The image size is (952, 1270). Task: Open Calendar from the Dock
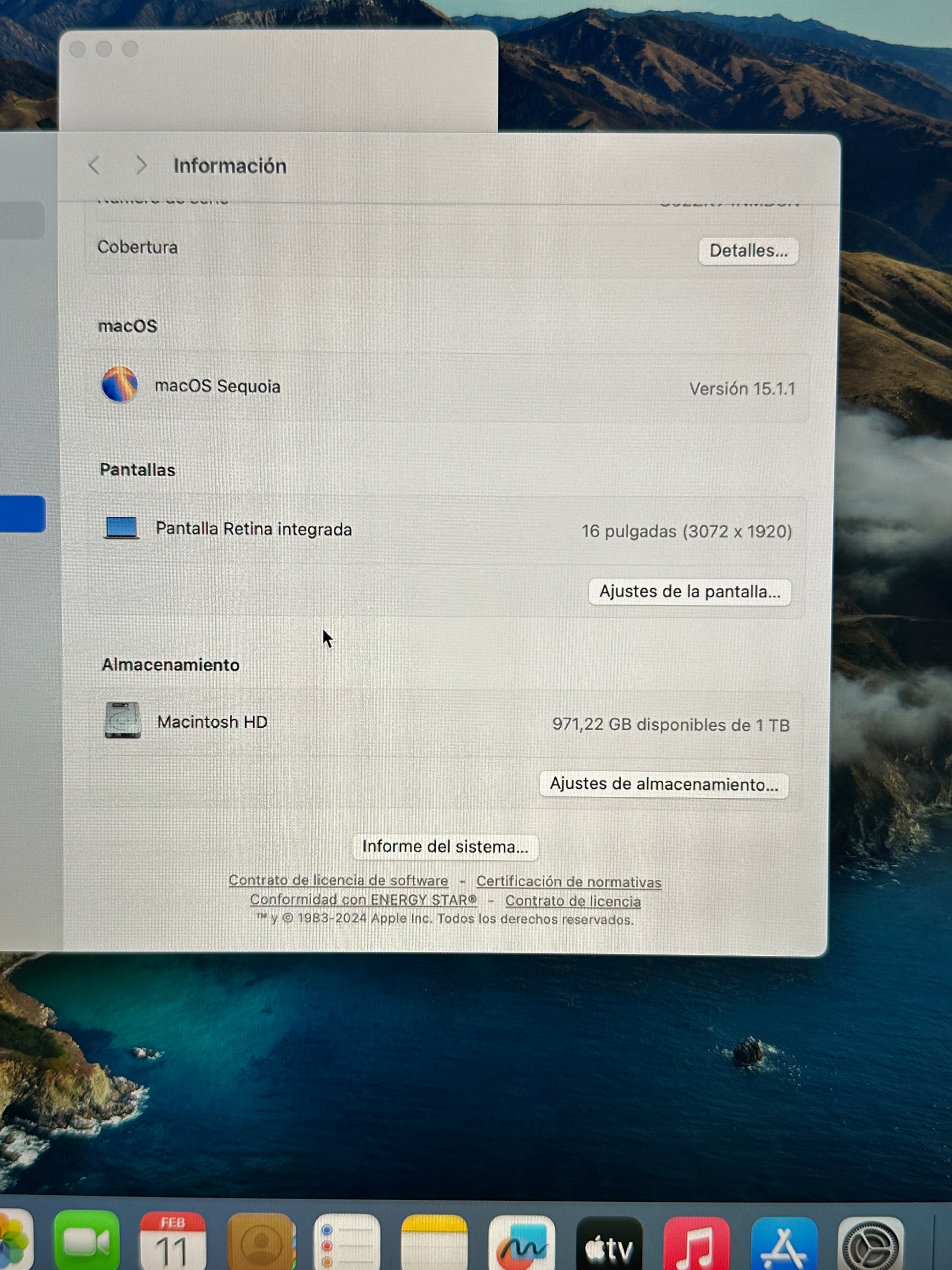click(173, 1241)
